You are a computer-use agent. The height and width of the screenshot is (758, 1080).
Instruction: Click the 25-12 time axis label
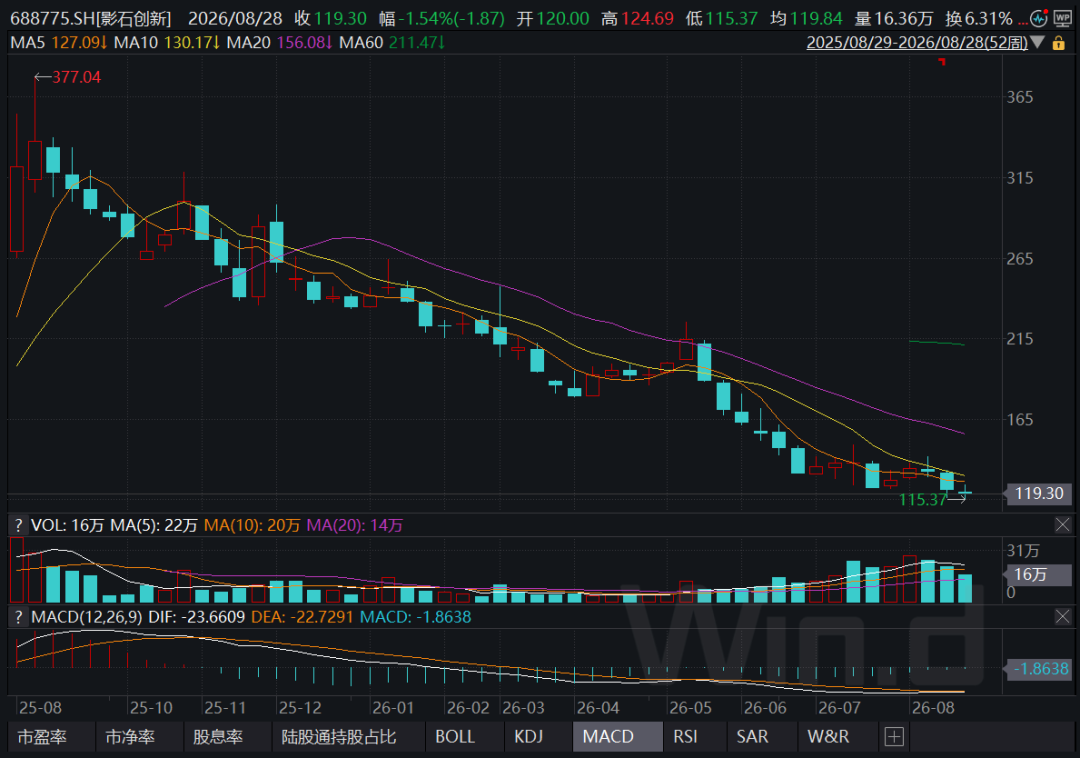tap(300, 708)
